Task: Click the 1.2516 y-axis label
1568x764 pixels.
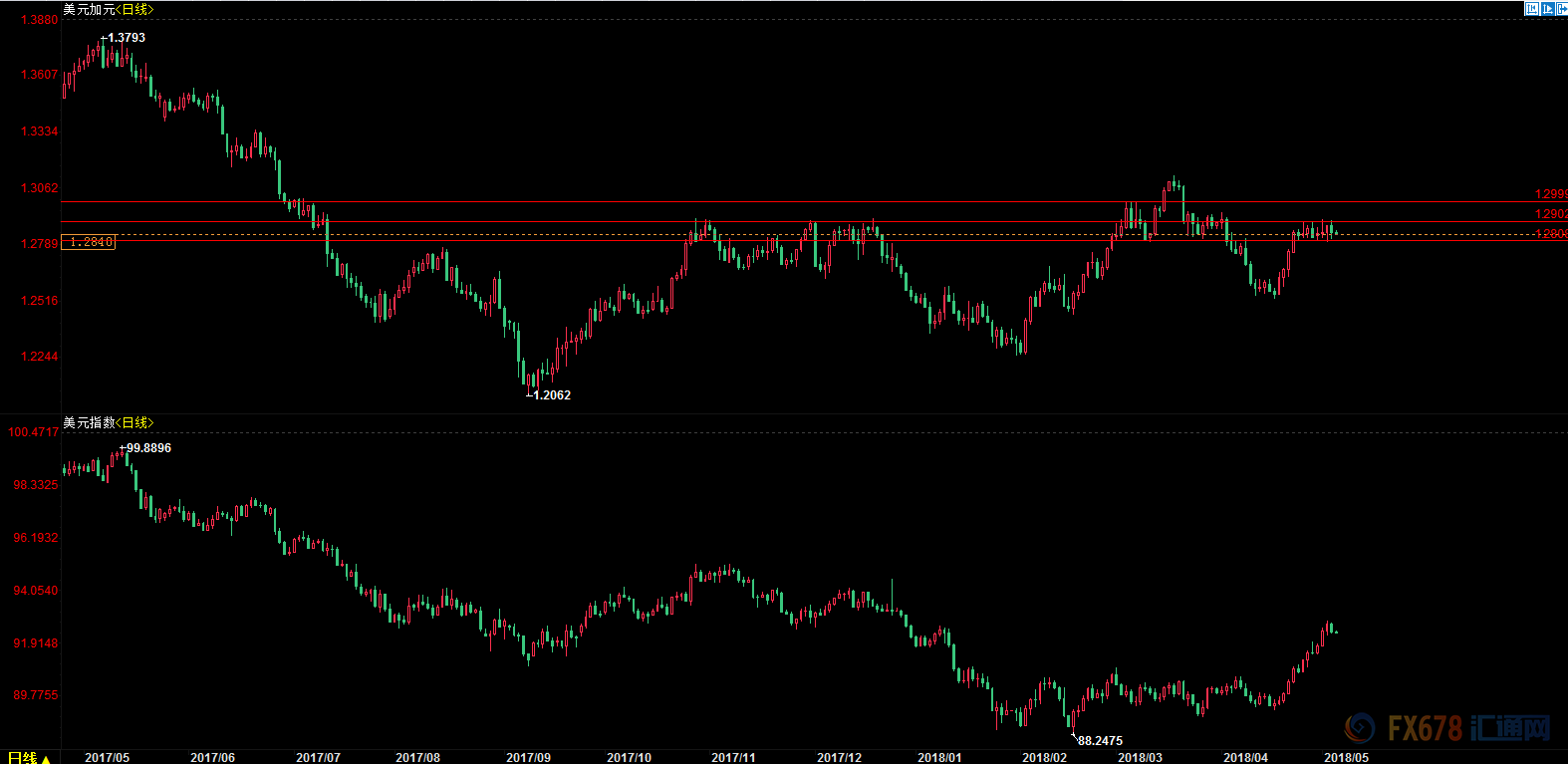Action: (x=40, y=301)
